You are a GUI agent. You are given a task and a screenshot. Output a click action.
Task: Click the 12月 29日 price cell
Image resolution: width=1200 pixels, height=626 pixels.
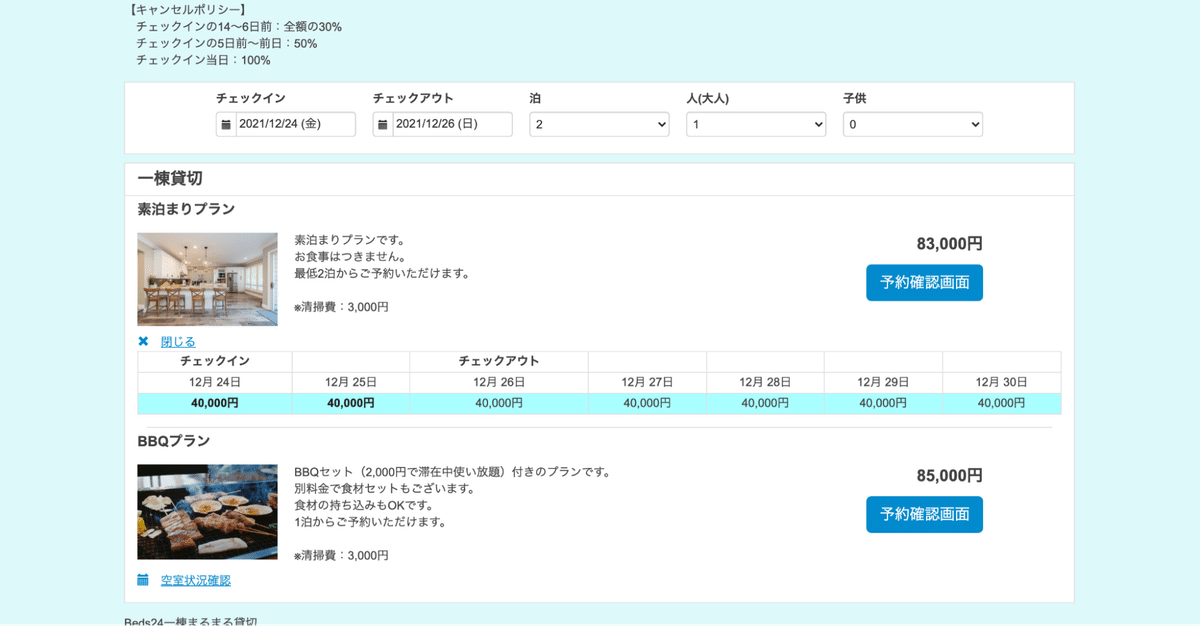[883, 403]
